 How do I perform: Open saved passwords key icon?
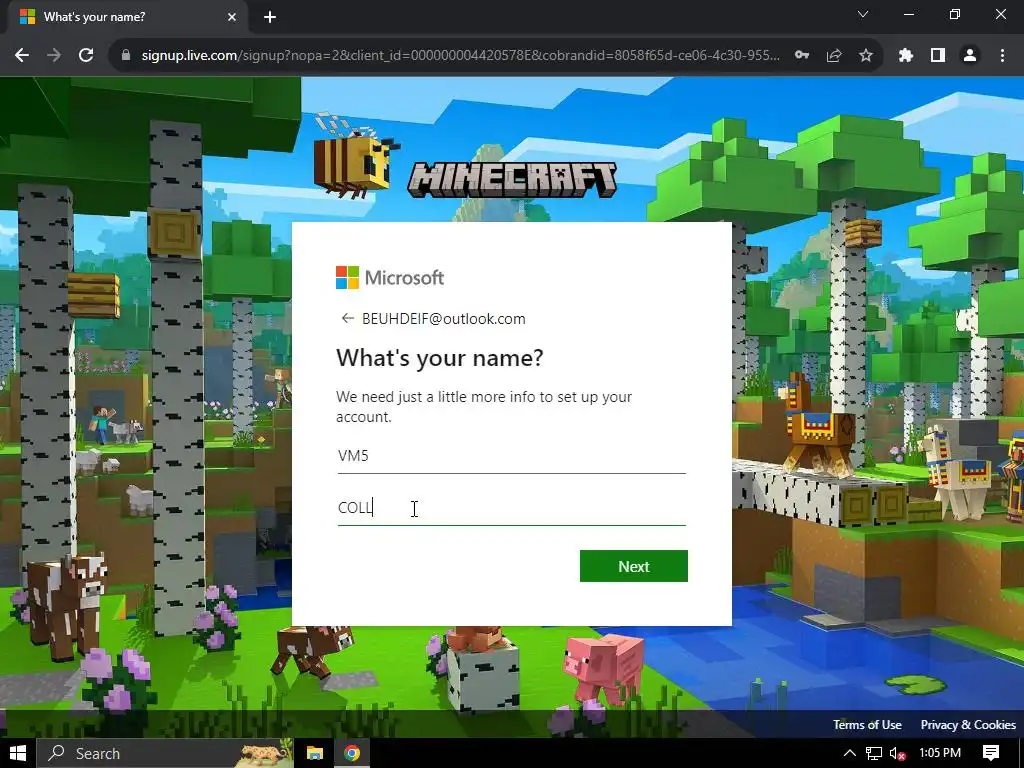802,56
